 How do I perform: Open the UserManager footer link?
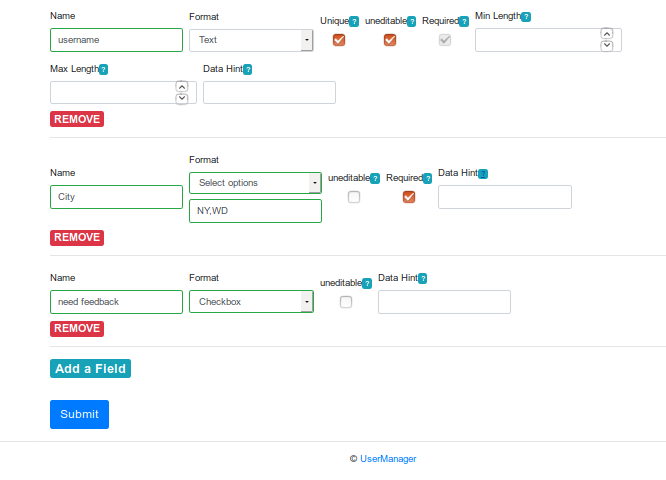click(388, 459)
